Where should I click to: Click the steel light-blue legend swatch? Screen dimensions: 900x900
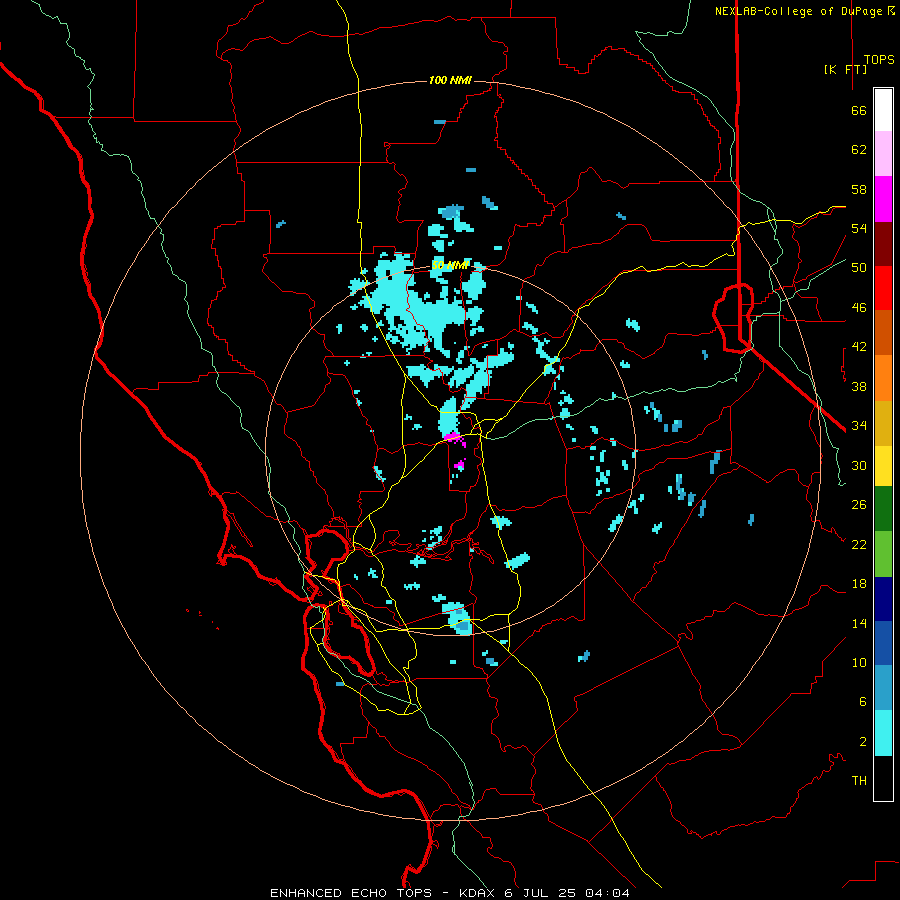[x=883, y=687]
